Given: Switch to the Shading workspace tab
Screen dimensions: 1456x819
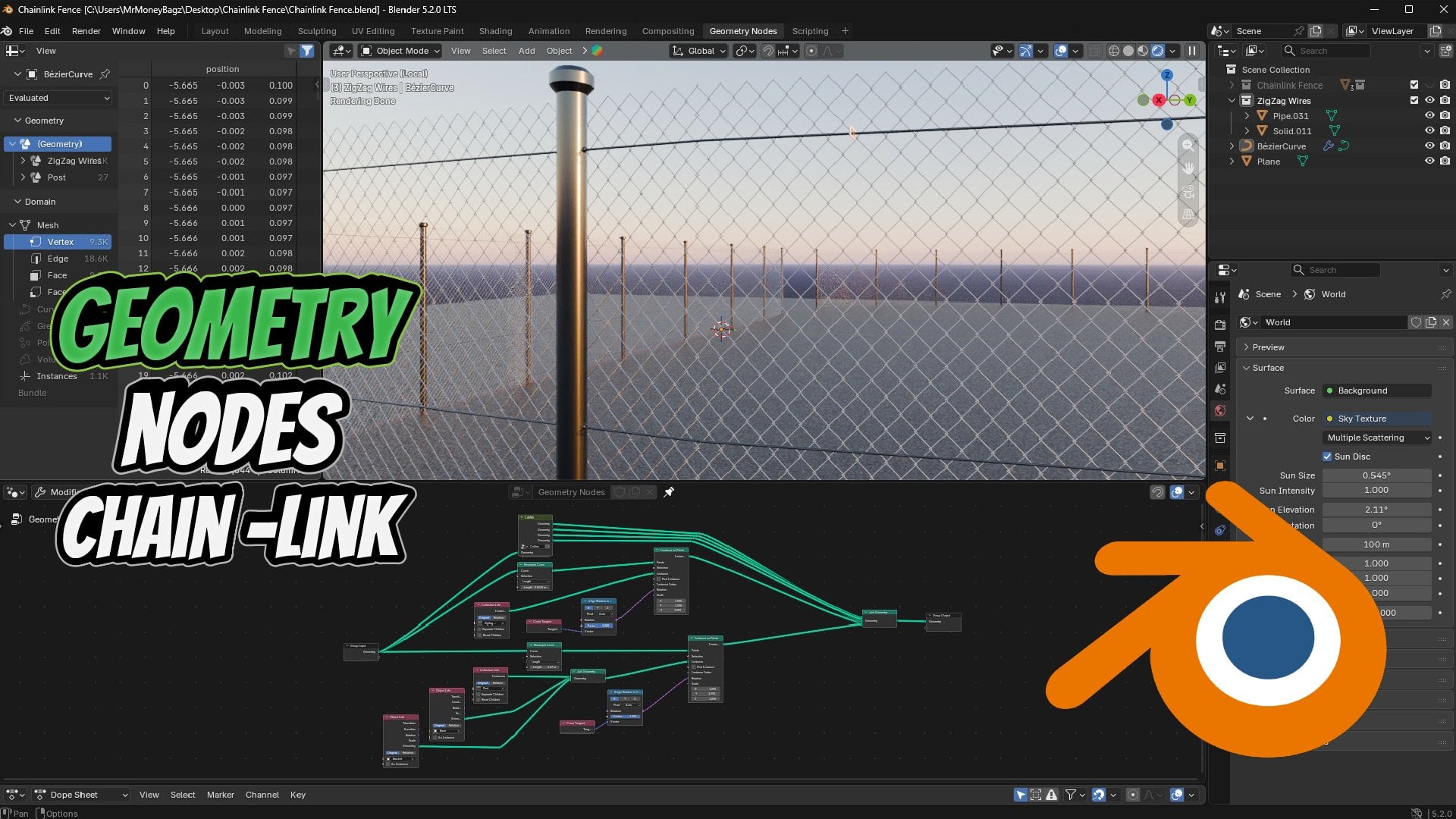Looking at the screenshot, I should [495, 31].
